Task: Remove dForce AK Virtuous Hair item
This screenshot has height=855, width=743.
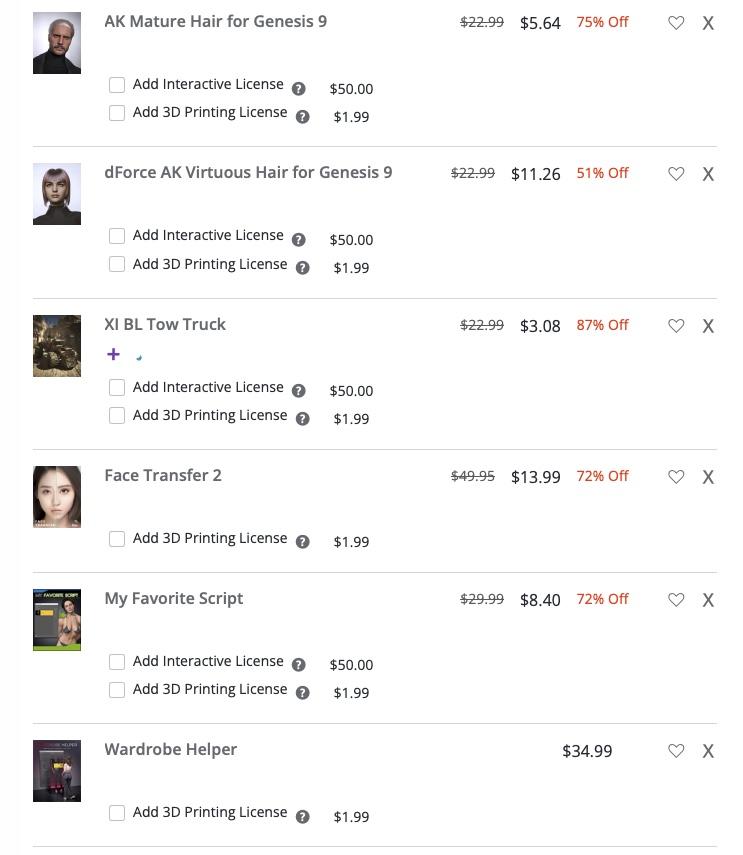Action: (x=708, y=174)
